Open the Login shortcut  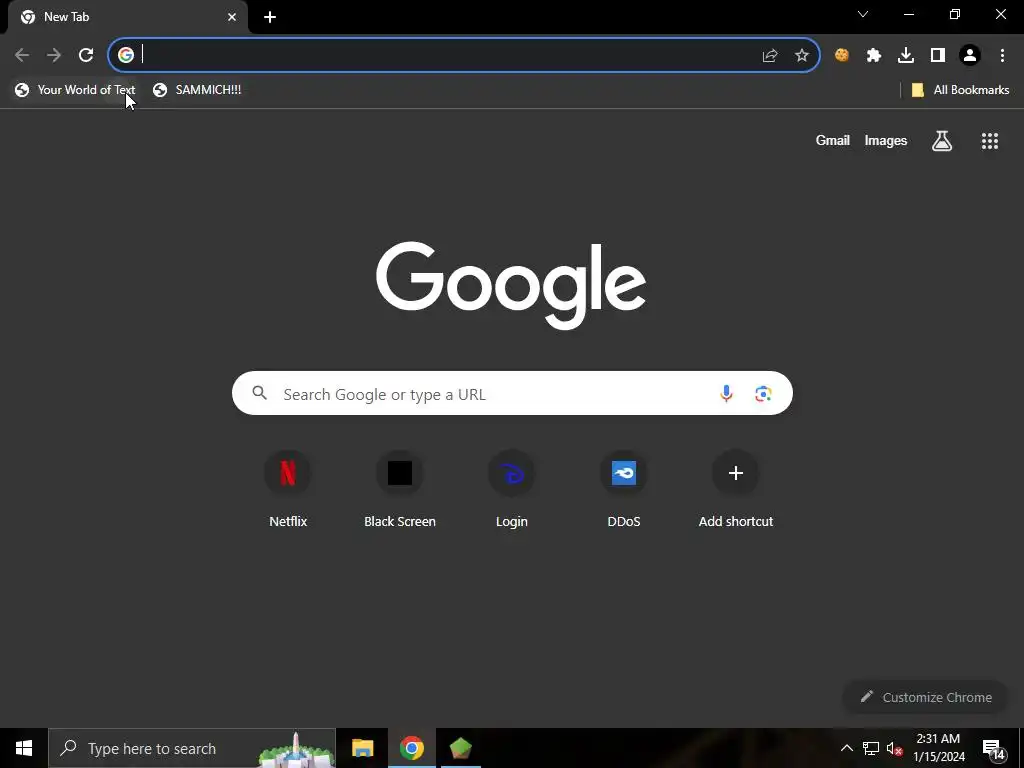[x=511, y=490]
